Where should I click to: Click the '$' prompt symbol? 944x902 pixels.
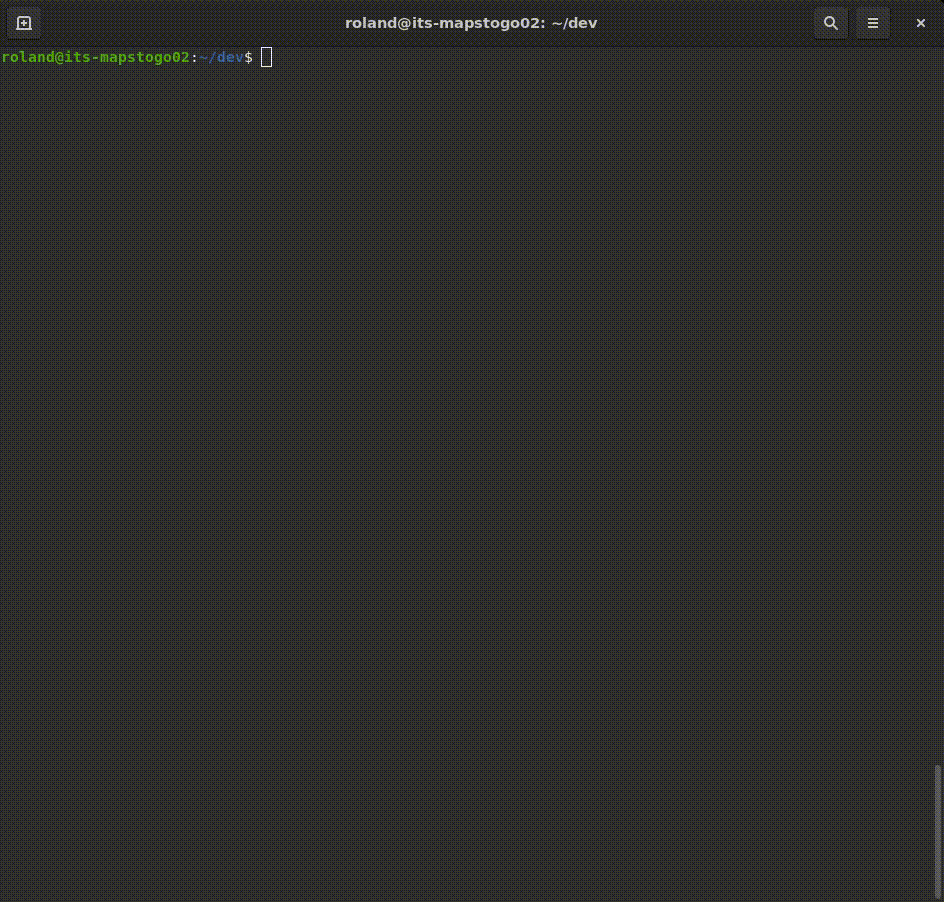(x=249, y=58)
